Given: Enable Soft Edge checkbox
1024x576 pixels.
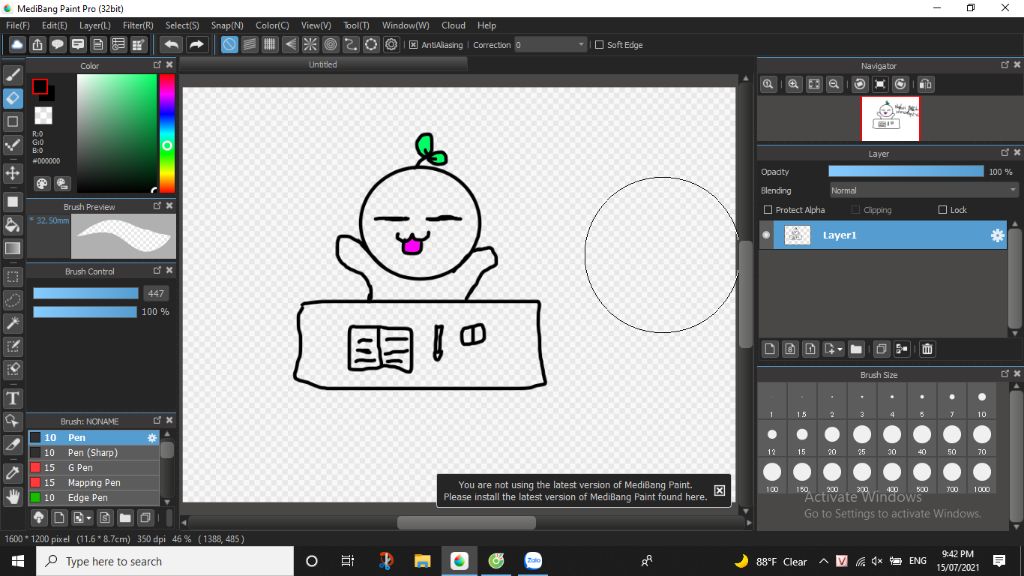Looking at the screenshot, I should 600,44.
